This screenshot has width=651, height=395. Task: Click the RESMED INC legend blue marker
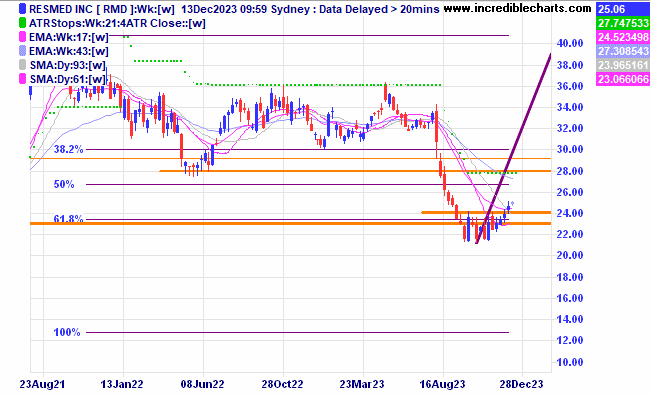(22, 9)
